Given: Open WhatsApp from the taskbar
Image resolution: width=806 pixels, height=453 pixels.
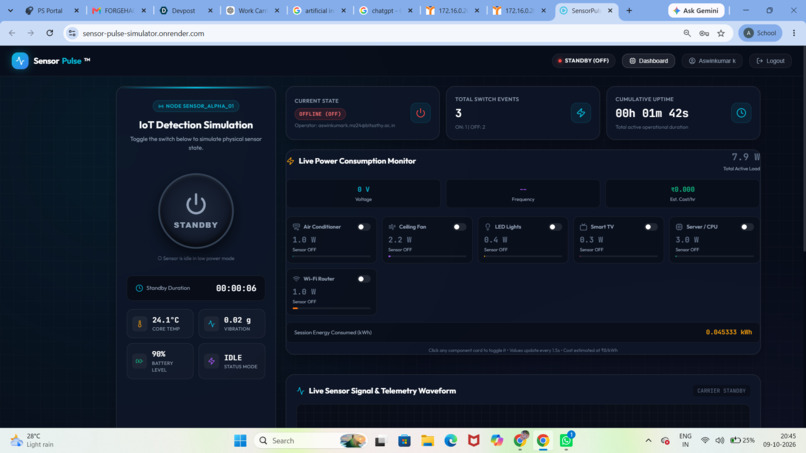Looking at the screenshot, I should (566, 441).
